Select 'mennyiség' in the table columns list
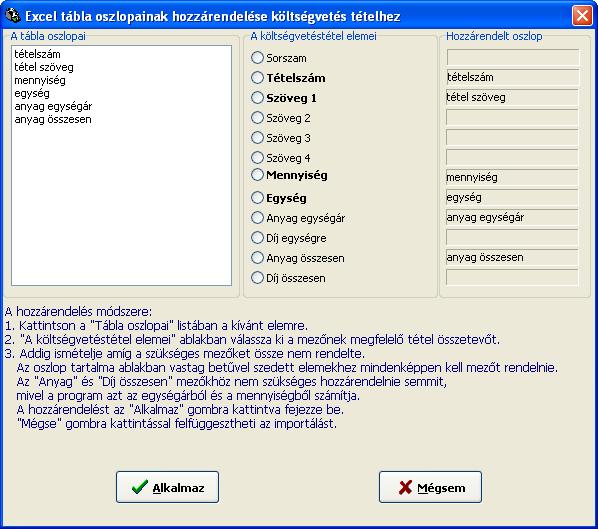This screenshot has width=598, height=529. click(40, 80)
